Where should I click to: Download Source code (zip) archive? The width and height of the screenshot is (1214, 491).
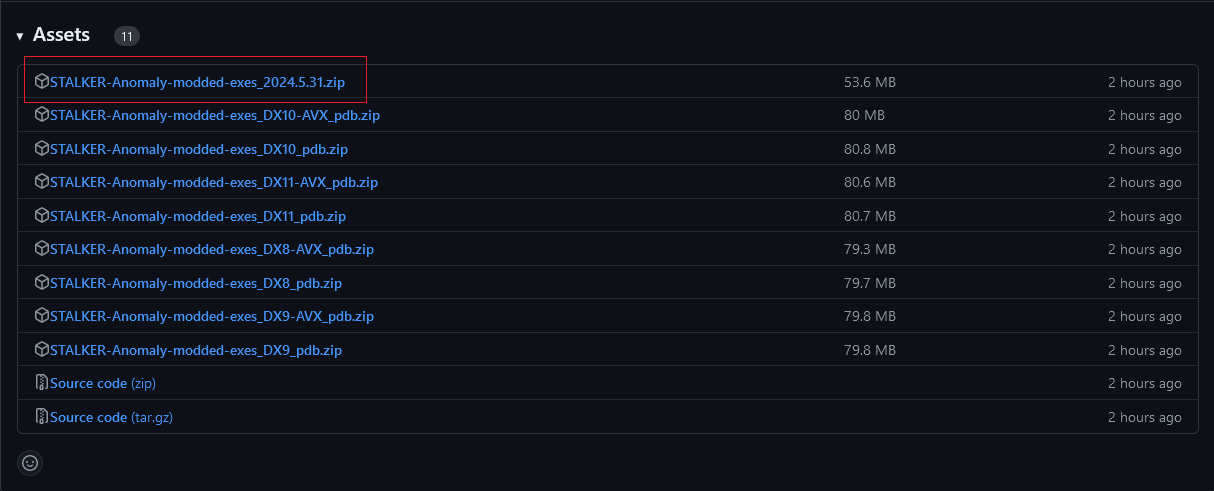click(x=102, y=383)
